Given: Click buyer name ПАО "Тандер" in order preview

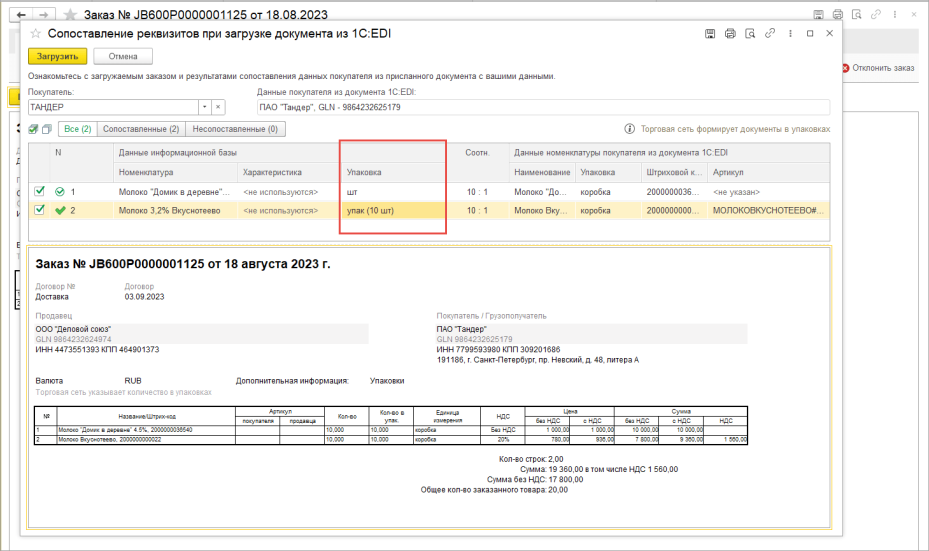Looking at the screenshot, I should [462, 329].
